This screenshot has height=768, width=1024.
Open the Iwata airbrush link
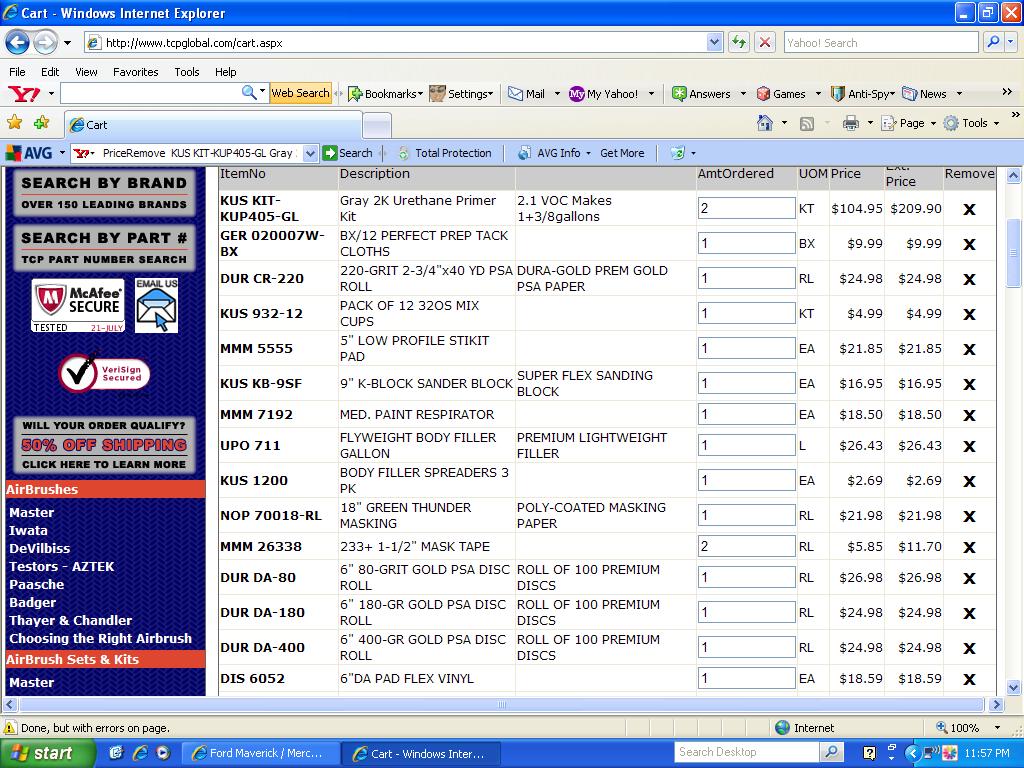coord(28,530)
